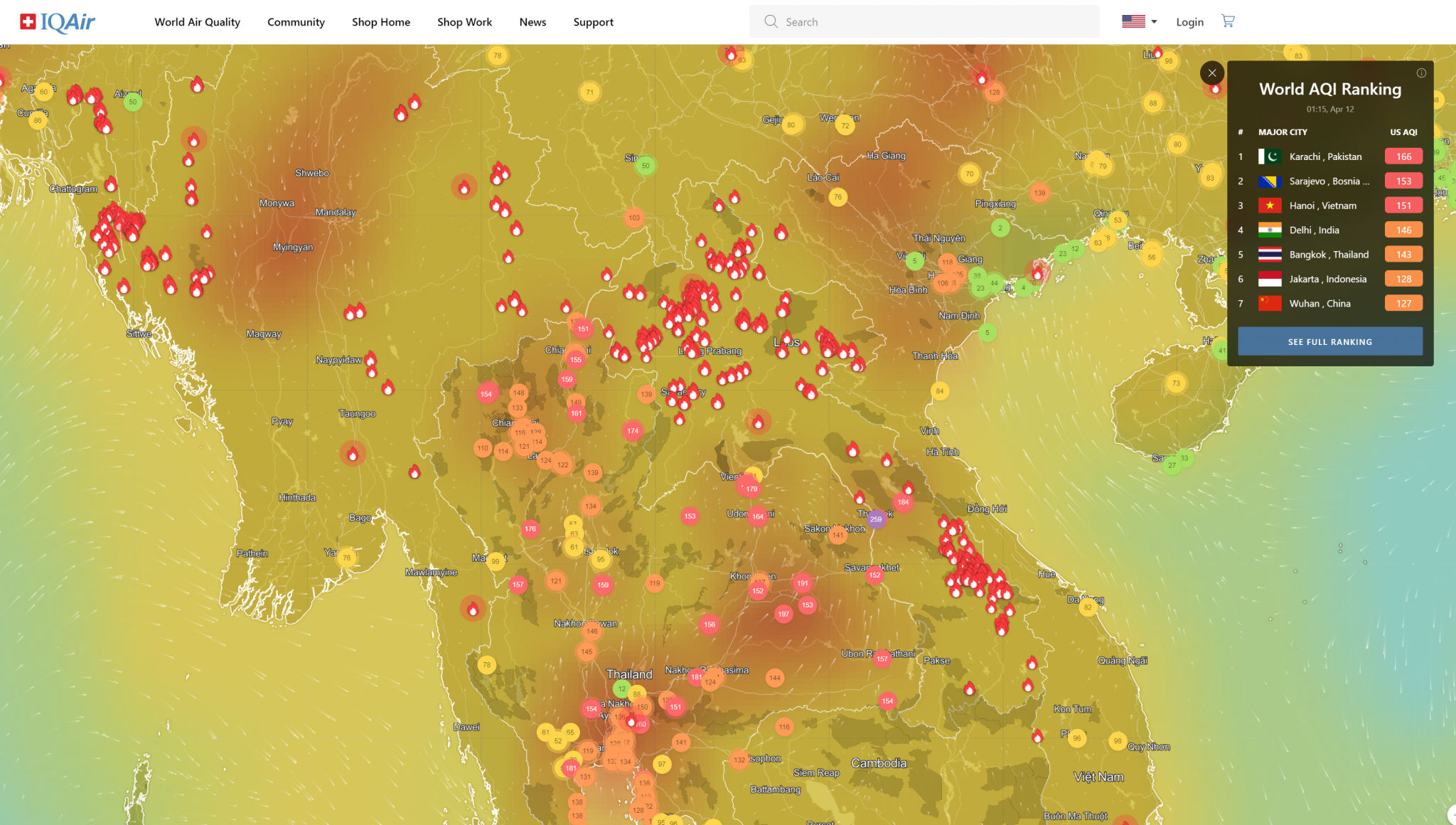Viewport: 1456px width, 825px height.
Task: Click the 84 AQI marker near Thanh Hoa
Action: [940, 390]
